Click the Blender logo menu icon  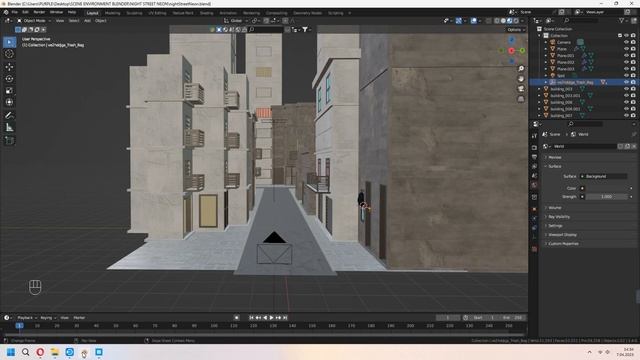point(6,12)
